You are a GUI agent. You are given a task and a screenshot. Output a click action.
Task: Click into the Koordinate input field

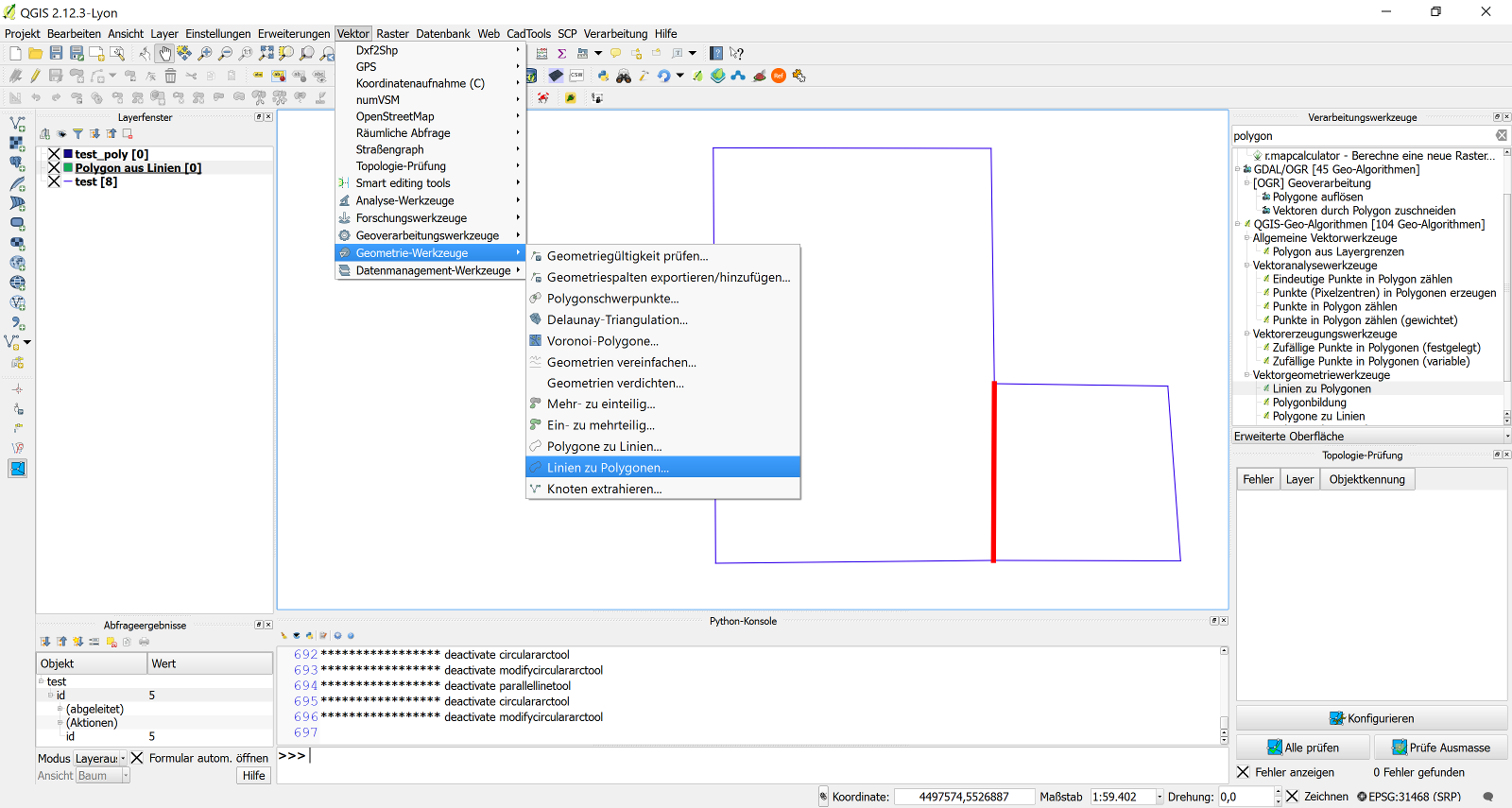coord(964,797)
